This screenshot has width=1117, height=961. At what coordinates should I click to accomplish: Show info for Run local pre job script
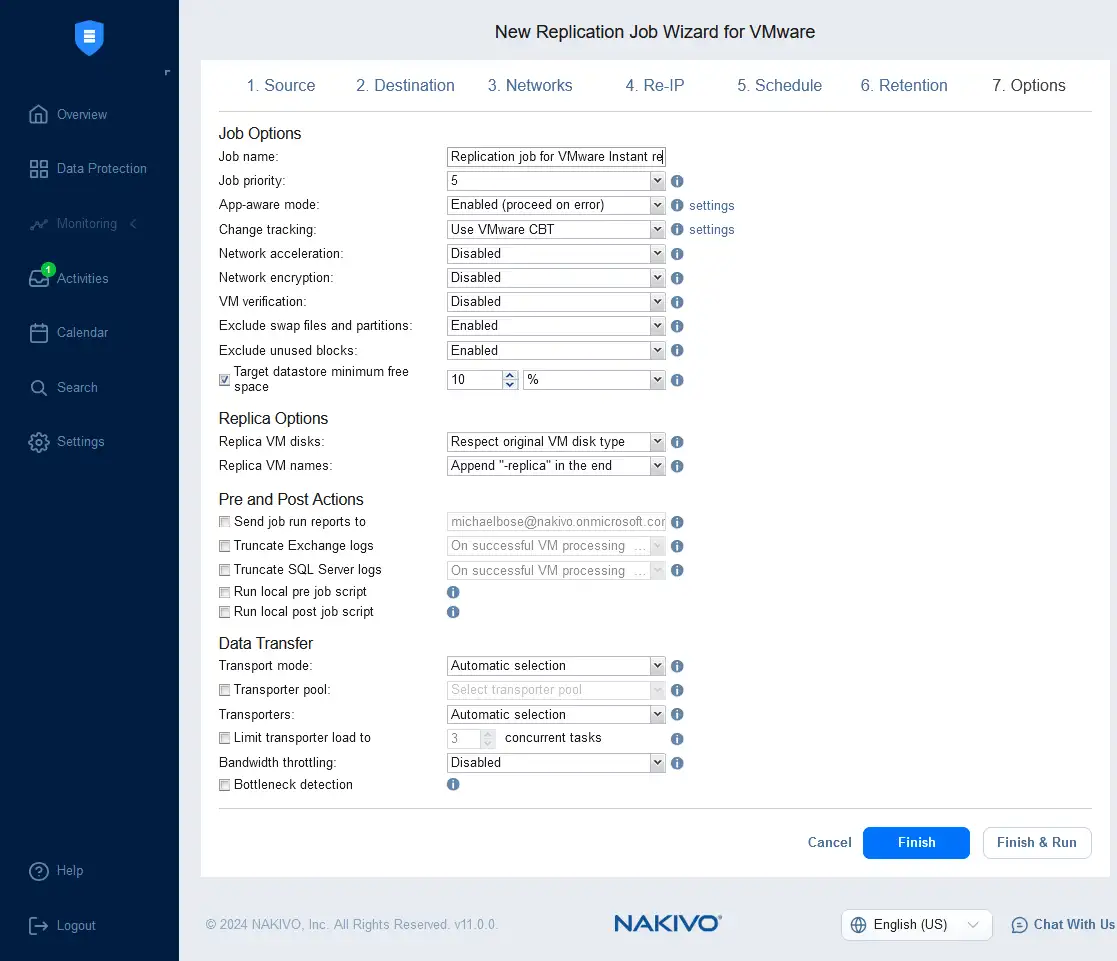coord(453,592)
